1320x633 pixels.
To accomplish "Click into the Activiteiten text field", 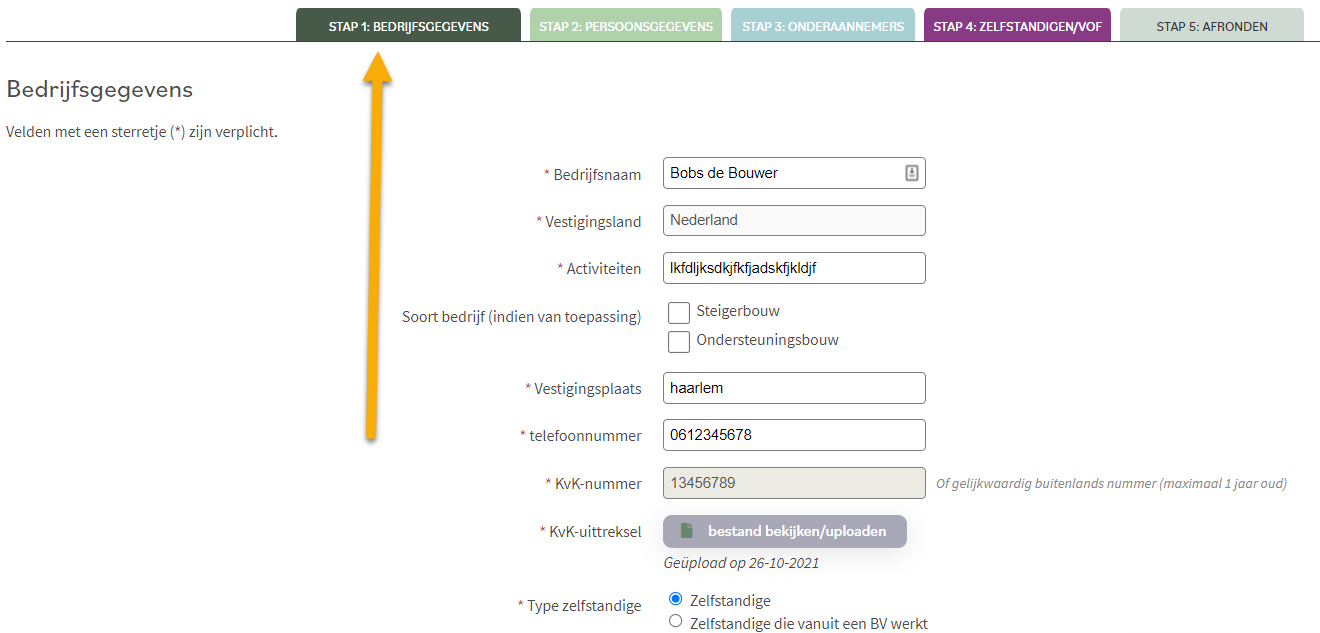I will coord(794,268).
